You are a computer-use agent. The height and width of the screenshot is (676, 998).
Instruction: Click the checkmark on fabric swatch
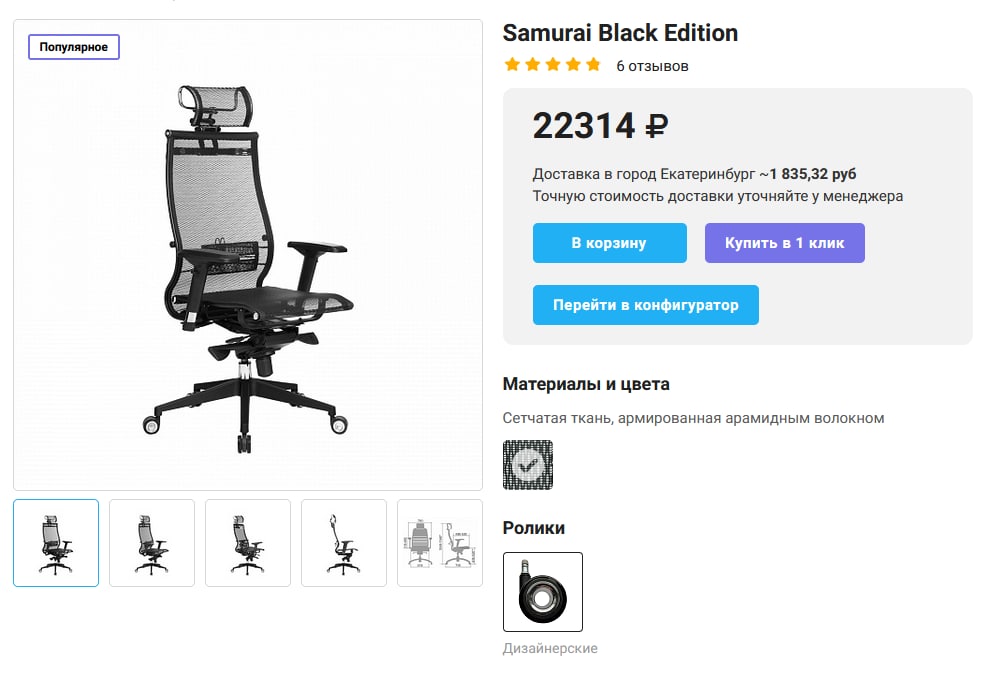coord(528,465)
